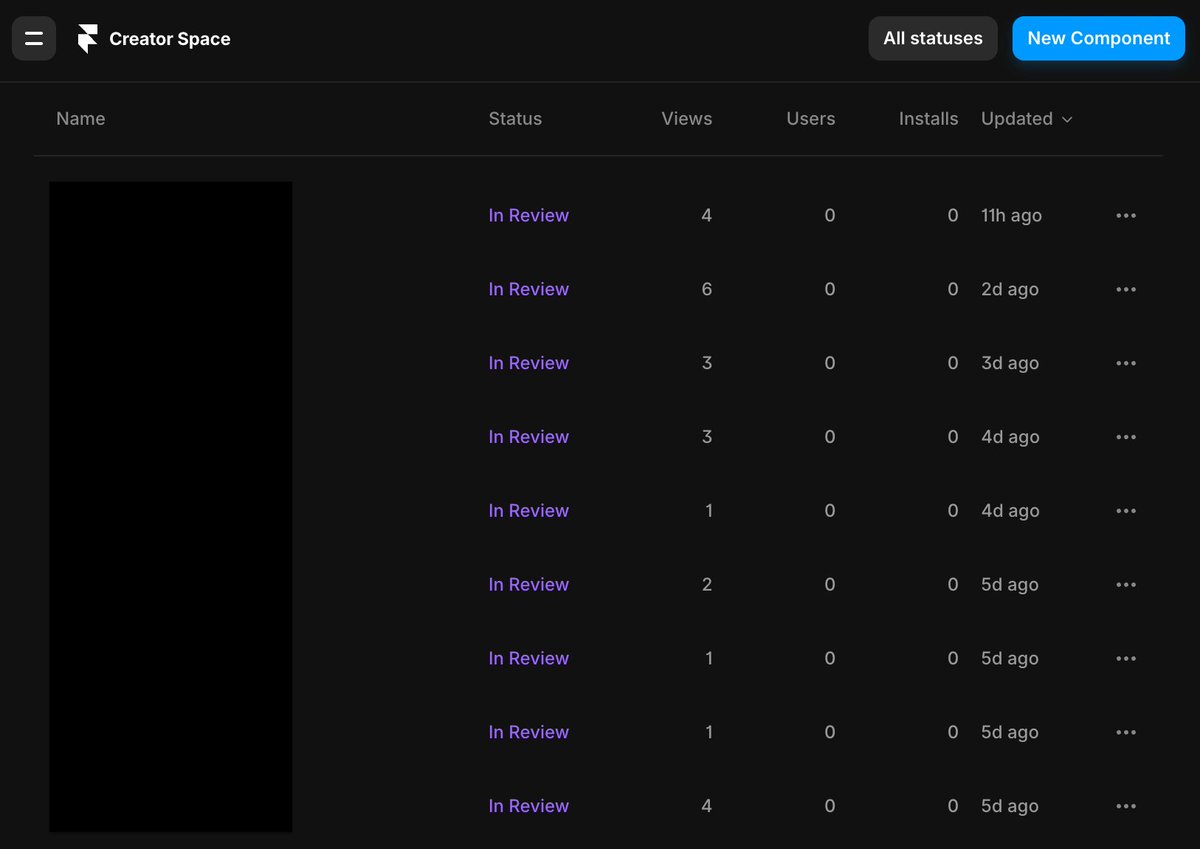1200x849 pixels.
Task: Click In Review in the 5d ago row with 4 views
Action: 528,807
